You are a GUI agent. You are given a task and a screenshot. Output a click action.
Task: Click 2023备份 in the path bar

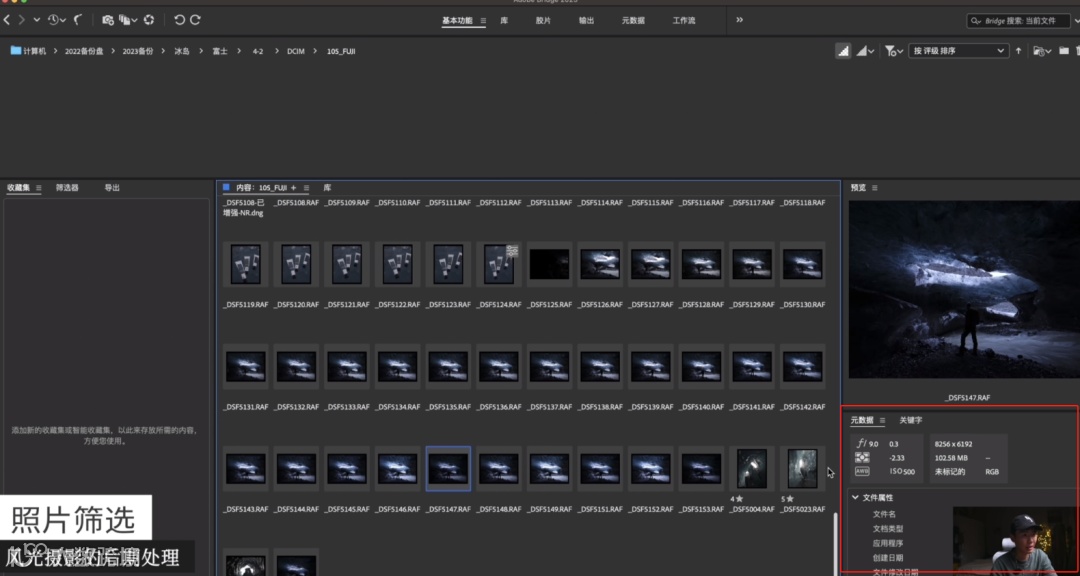pyautogui.click(x=138, y=51)
